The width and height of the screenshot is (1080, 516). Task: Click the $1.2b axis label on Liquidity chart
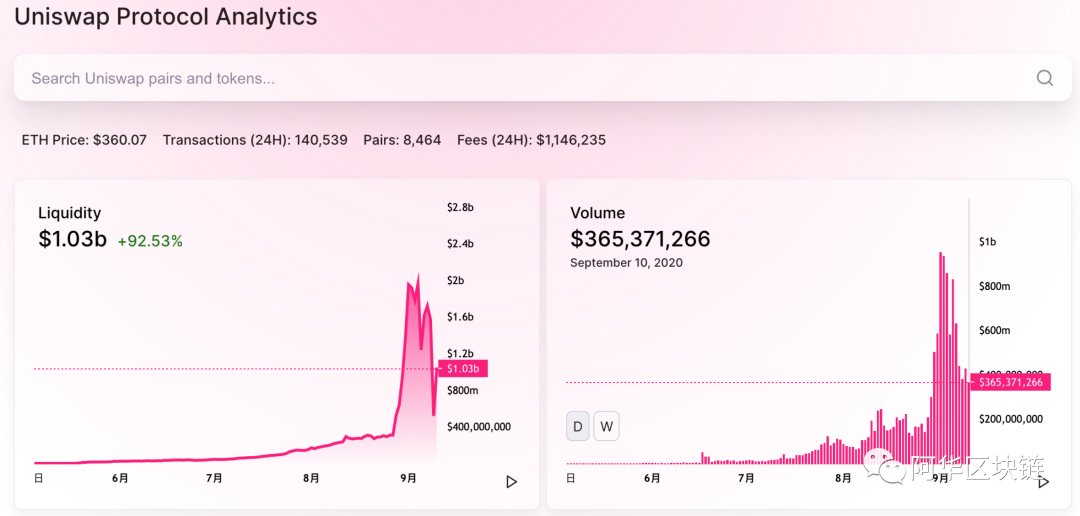pos(460,353)
